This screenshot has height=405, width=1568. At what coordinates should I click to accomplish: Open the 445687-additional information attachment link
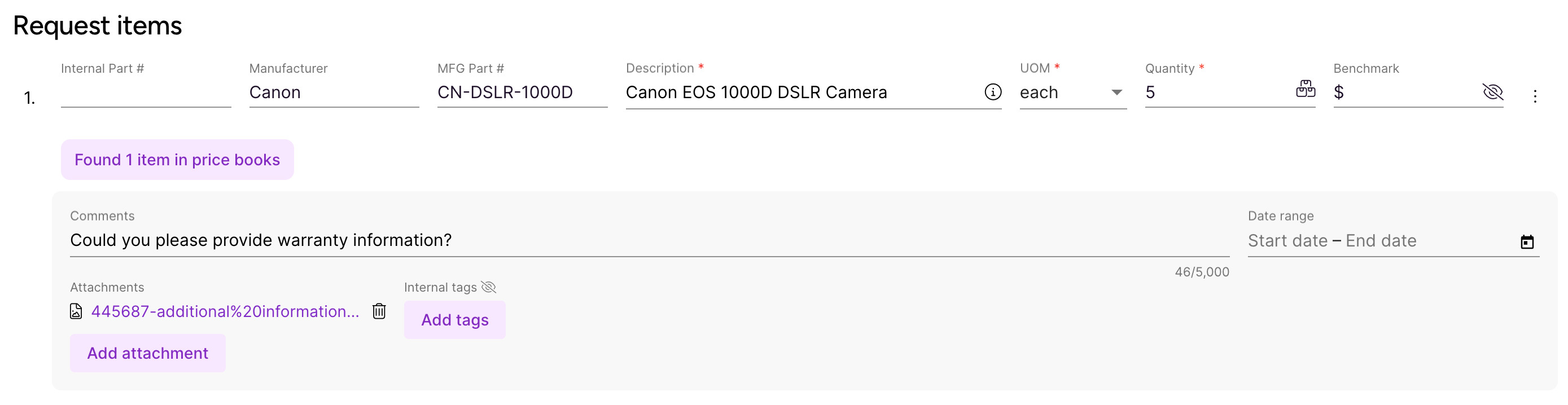225,311
